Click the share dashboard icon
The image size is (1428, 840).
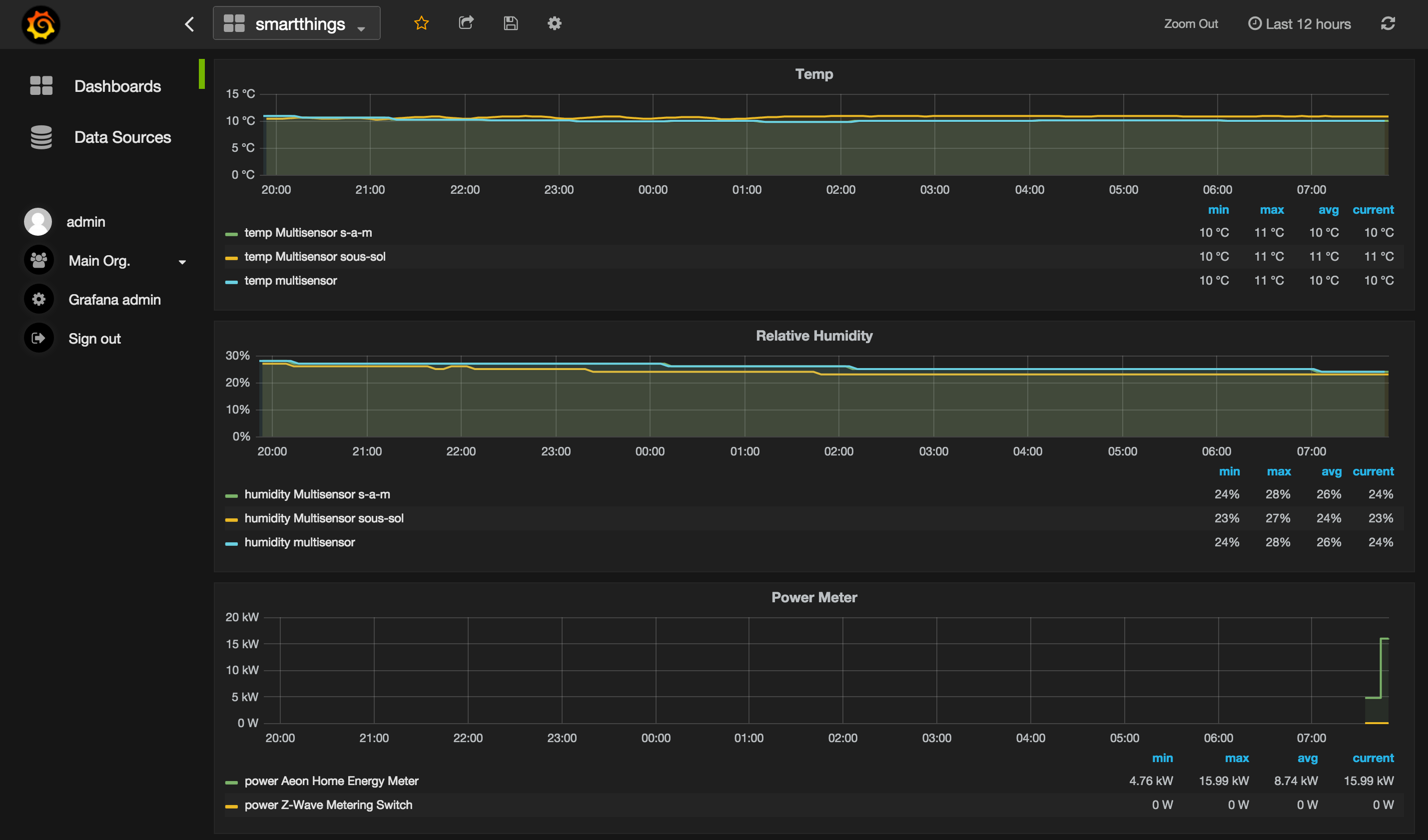pyautogui.click(x=466, y=23)
